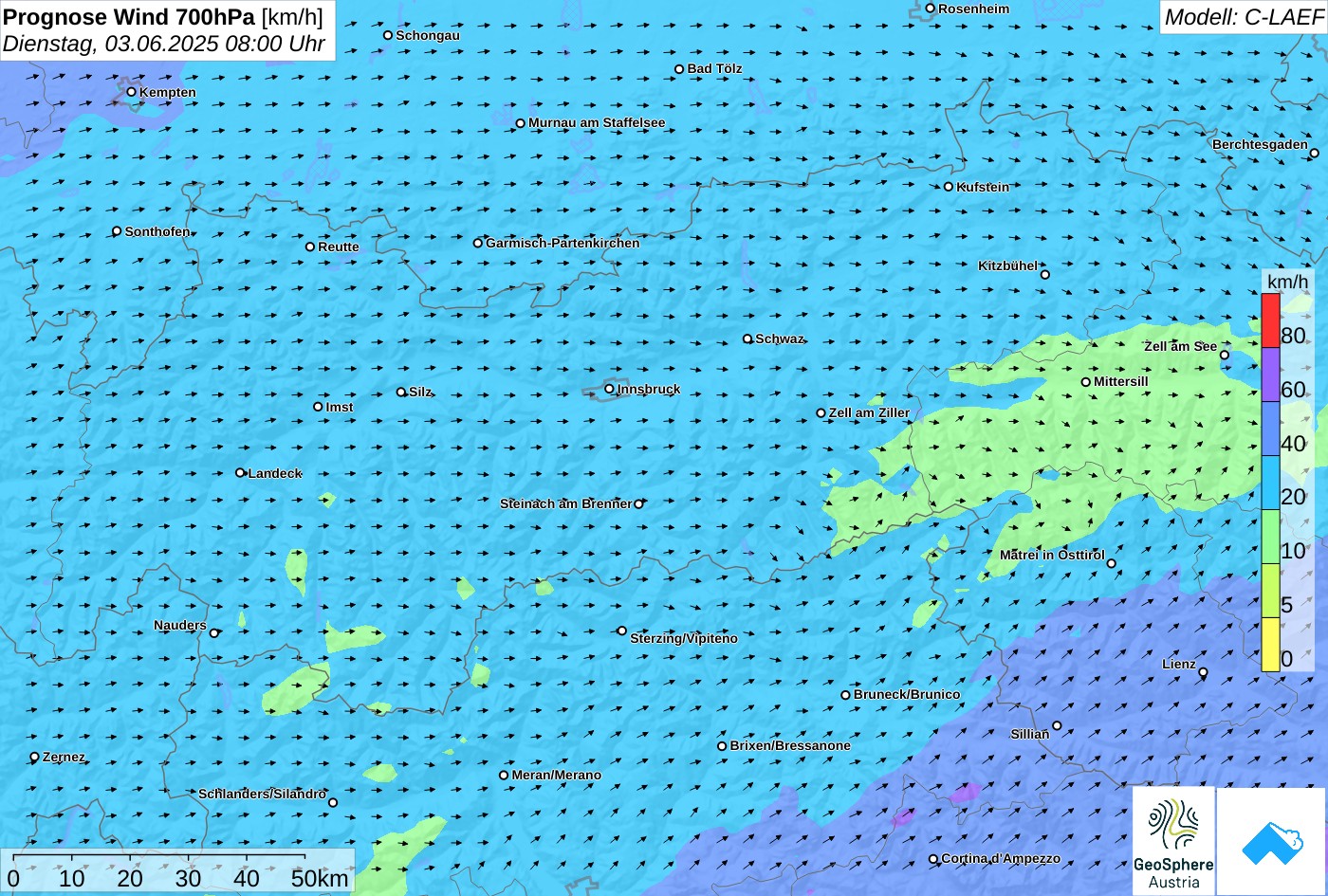The width and height of the screenshot is (1328, 896).
Task: Click the date 'Dienstag, 03.06.2025 08:00 Uhr'
Action: tap(164, 44)
